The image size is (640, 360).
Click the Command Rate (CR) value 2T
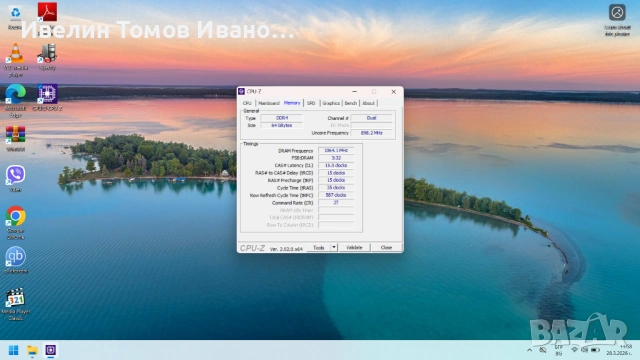[x=336, y=202]
